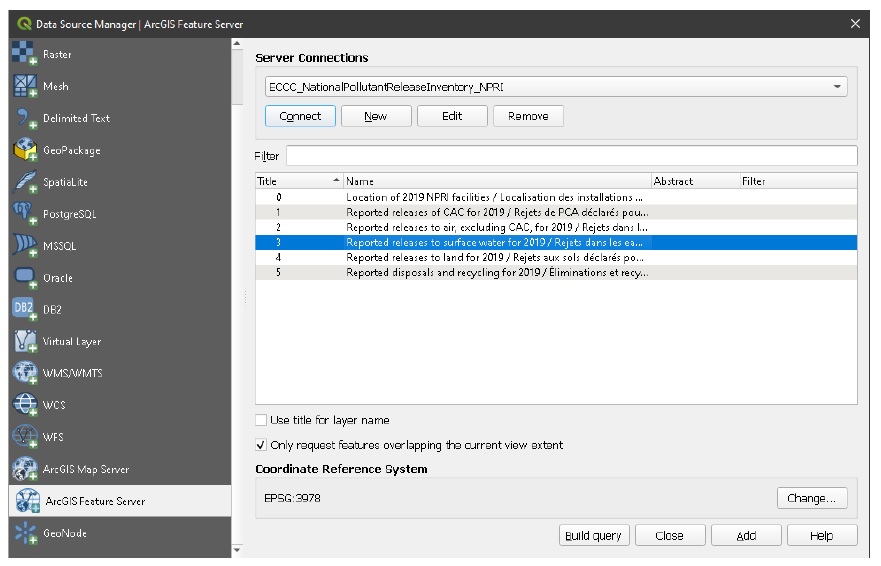Open the Oracle database icon

tap(24, 277)
